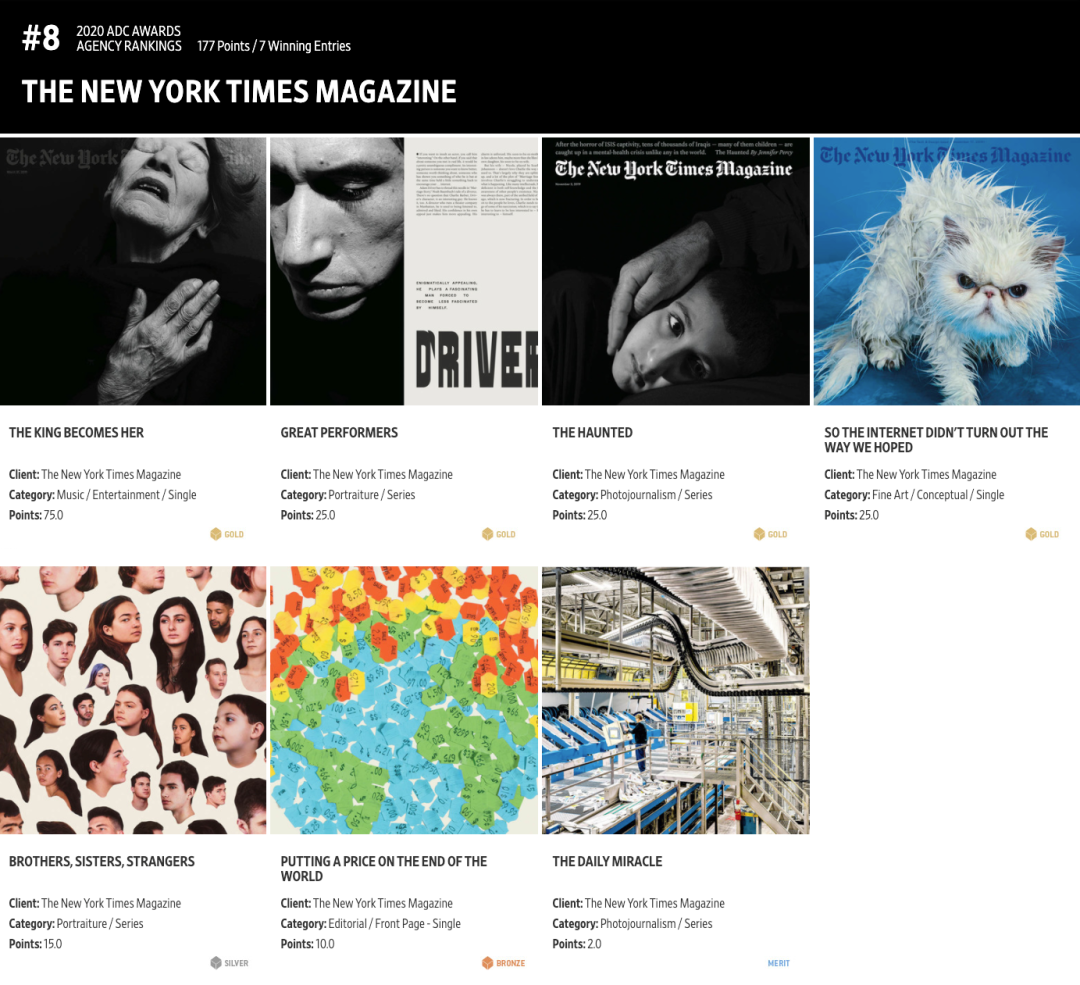Screen dimensions: 1080x985
Task: Click the Gold icon under the wet cat cover entry
Action: pyautogui.click(x=1031, y=534)
